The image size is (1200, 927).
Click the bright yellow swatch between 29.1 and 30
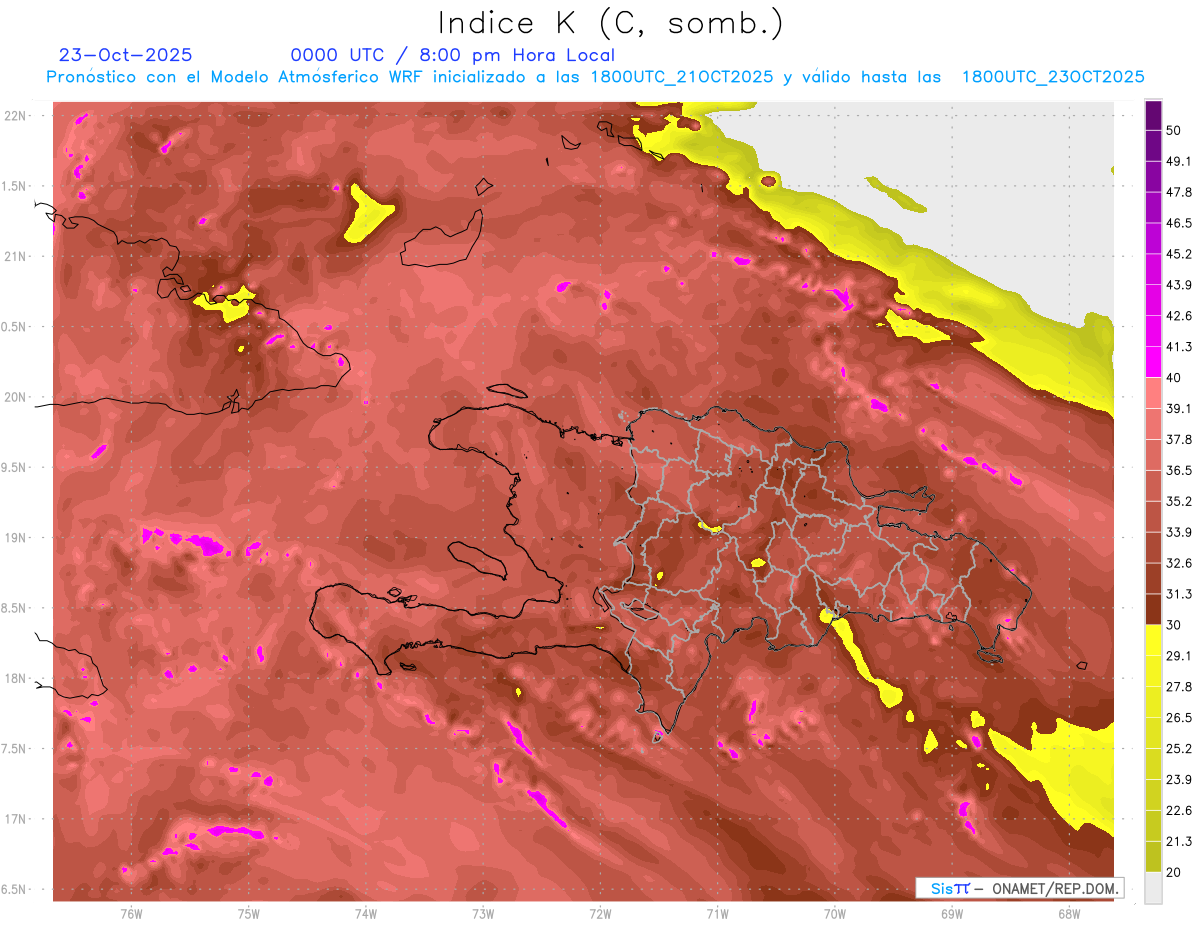point(1153,640)
